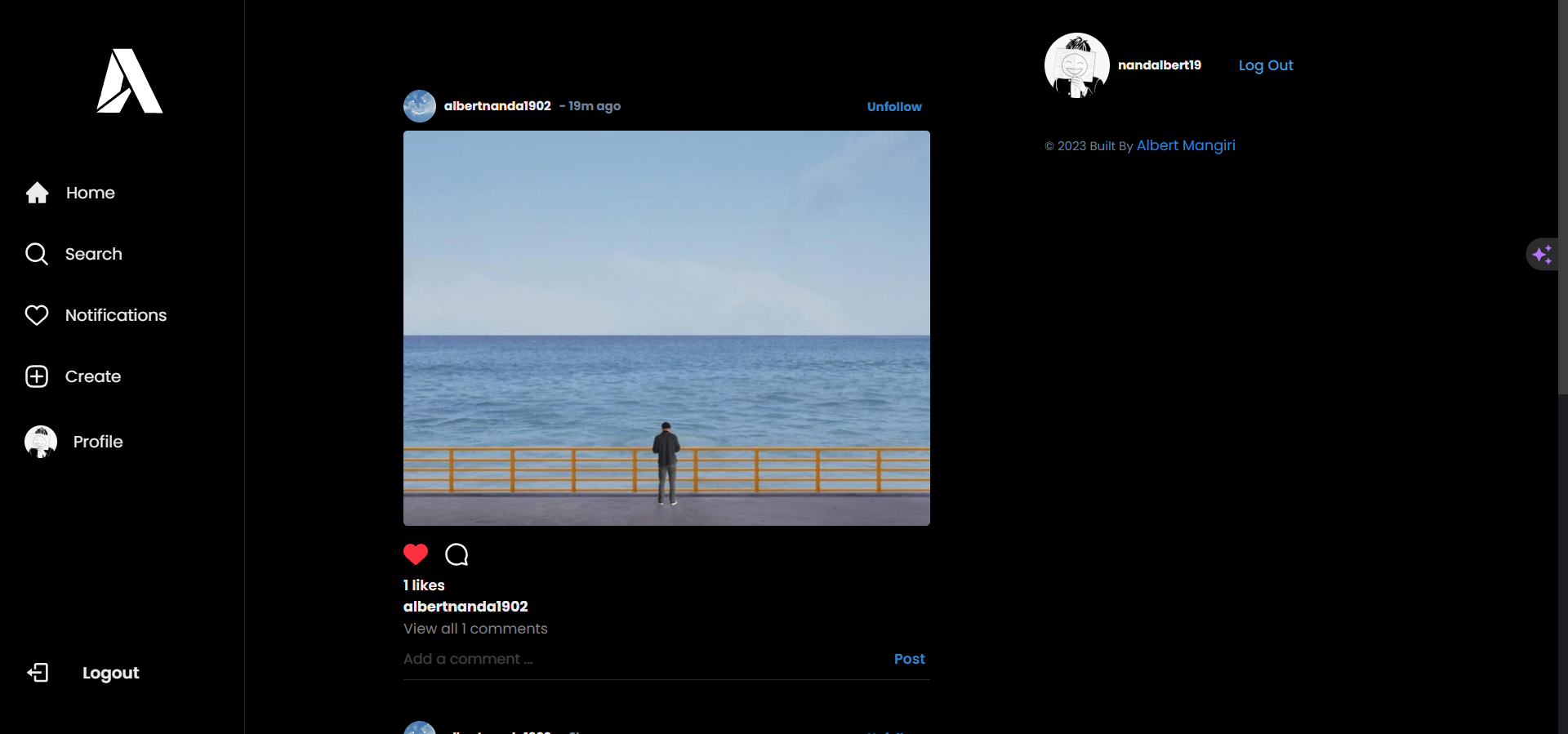Viewport: 1568px width, 734px height.
Task: Click the Logout arrow icon in sidebar
Action: pyautogui.click(x=38, y=673)
